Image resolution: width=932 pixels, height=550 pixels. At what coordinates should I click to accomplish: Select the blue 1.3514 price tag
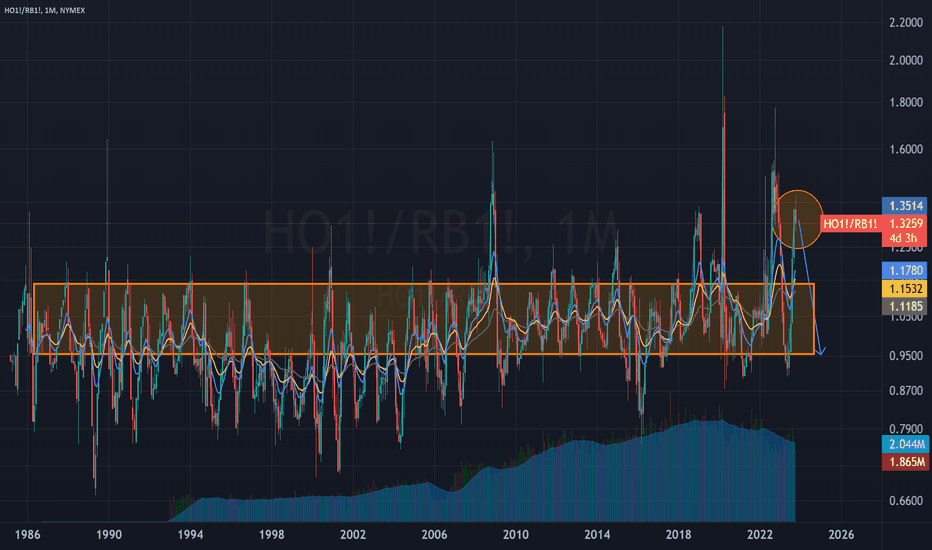(905, 206)
